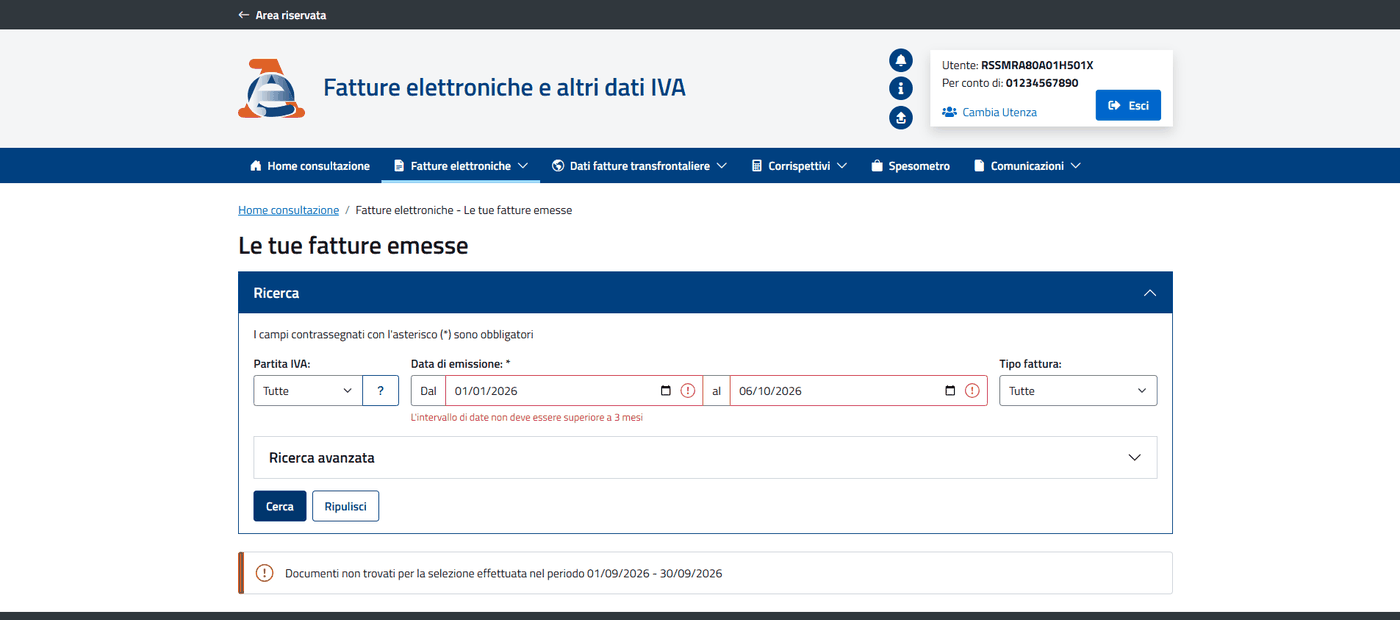1400x620 pixels.
Task: Click the warning icon in the no-documents alert
Action: (264, 573)
